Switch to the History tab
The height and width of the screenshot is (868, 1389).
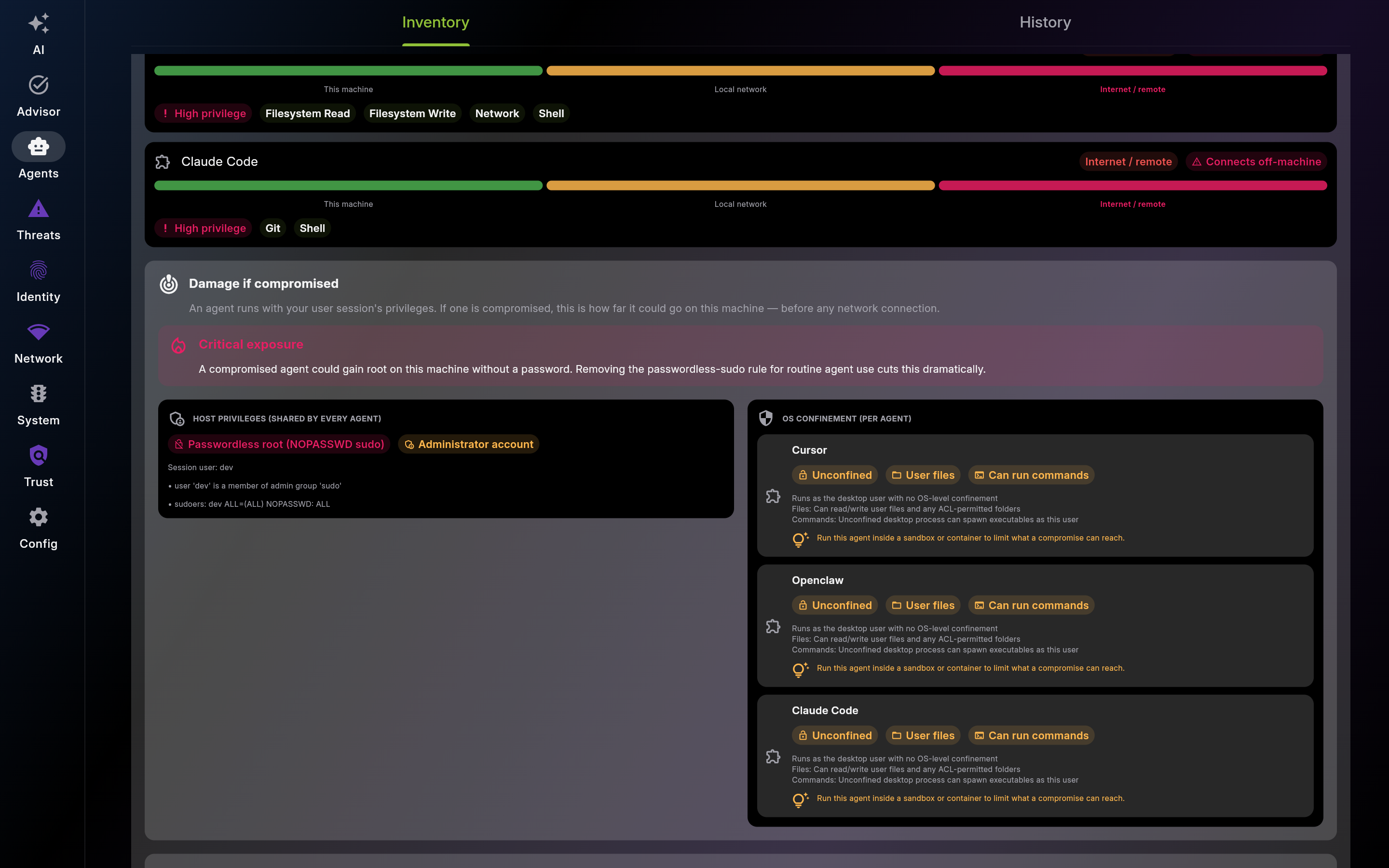pos(1045,22)
